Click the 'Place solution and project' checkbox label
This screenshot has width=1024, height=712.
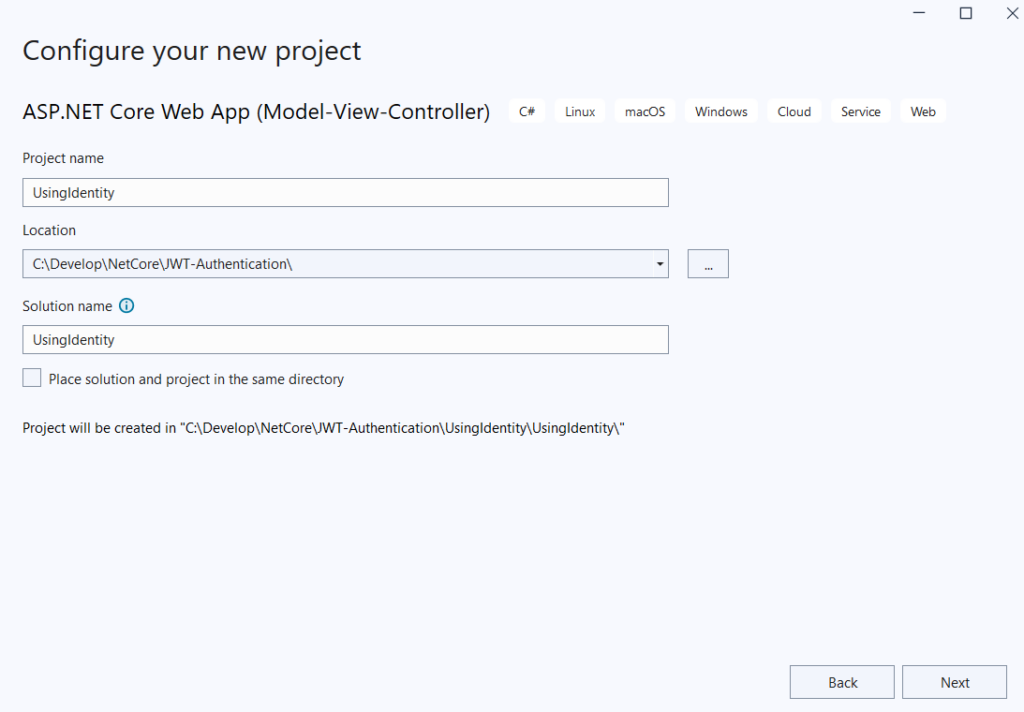tap(196, 380)
